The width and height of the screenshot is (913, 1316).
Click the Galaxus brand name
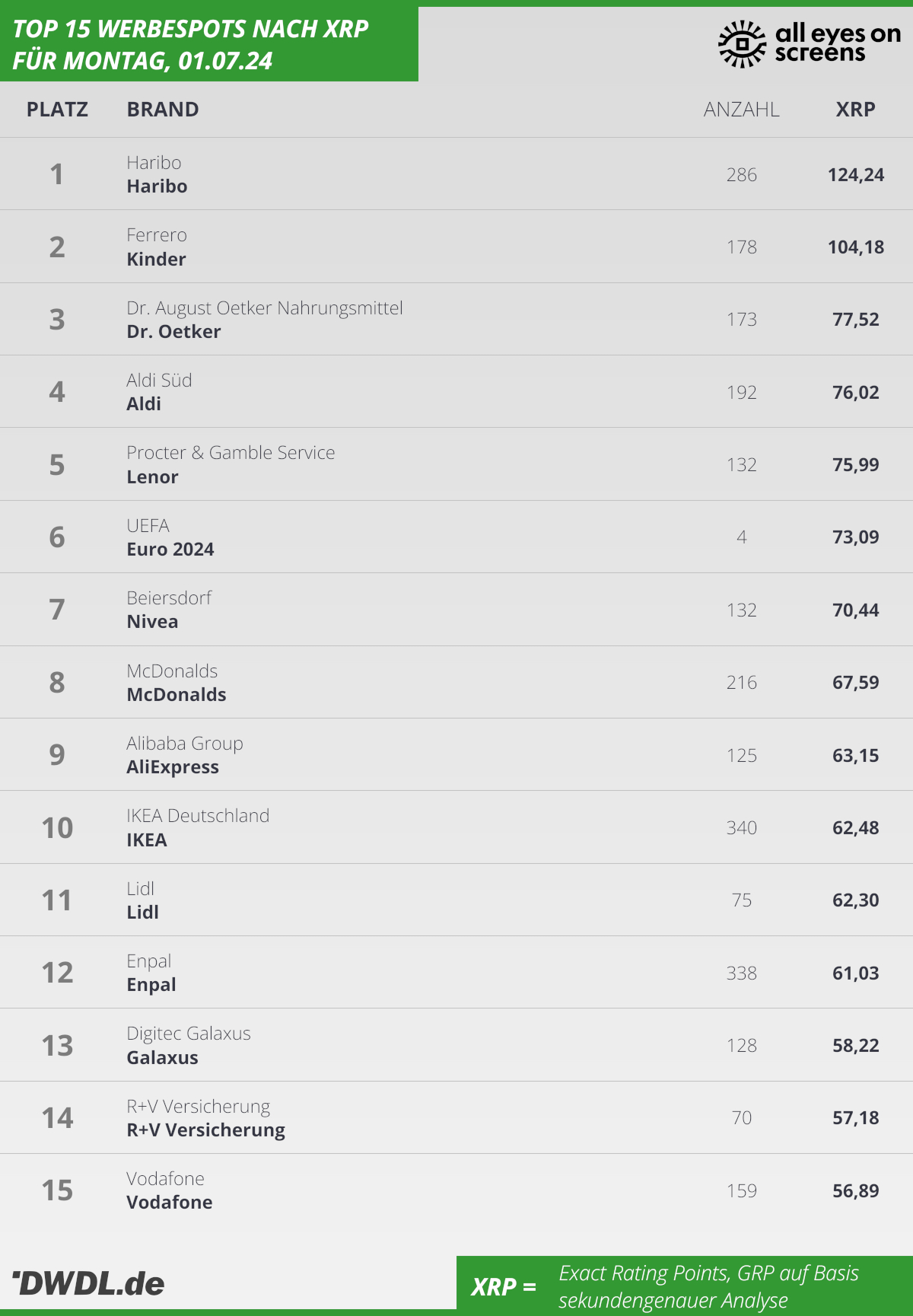[x=162, y=1057]
